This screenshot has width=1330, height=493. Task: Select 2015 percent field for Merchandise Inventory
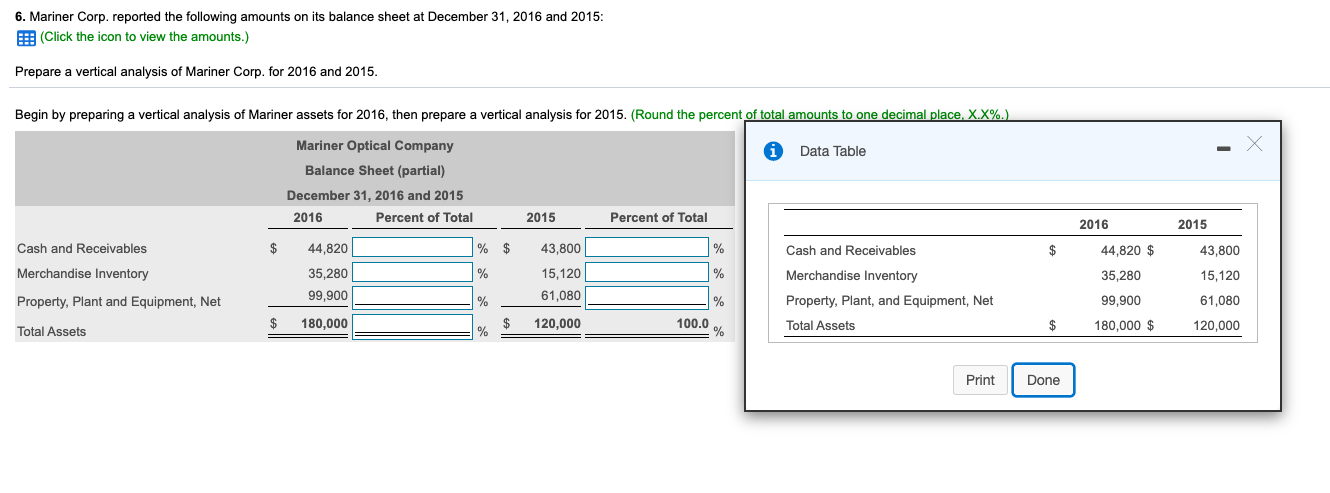tap(647, 272)
